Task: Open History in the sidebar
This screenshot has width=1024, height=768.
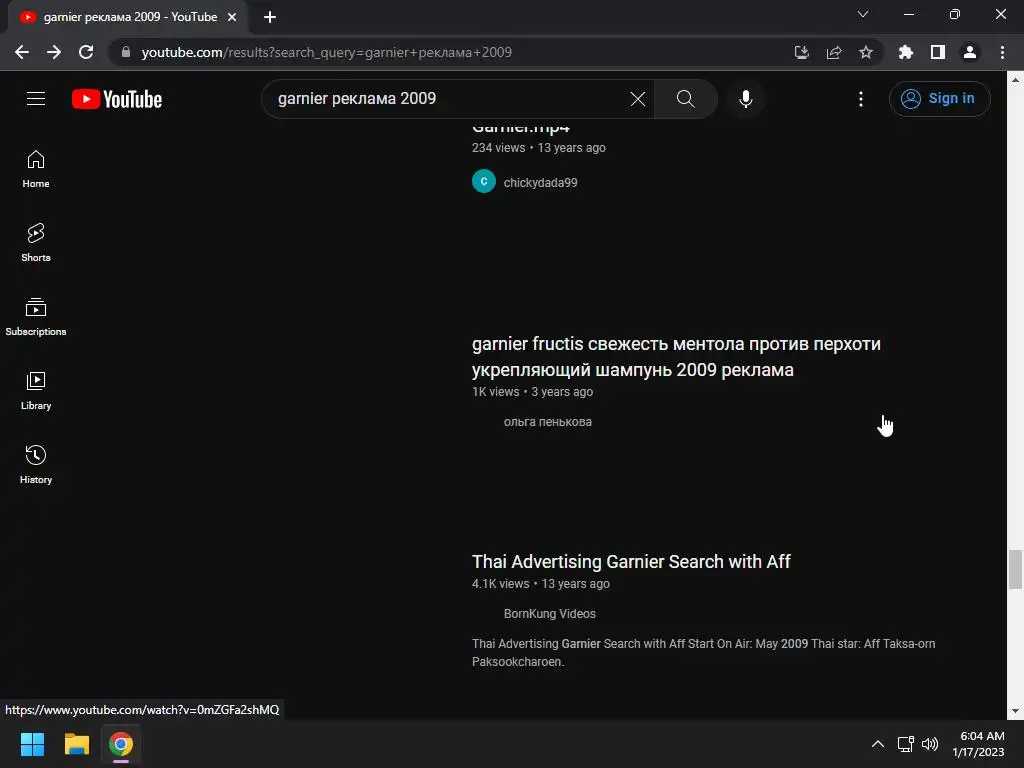Action: 36,464
